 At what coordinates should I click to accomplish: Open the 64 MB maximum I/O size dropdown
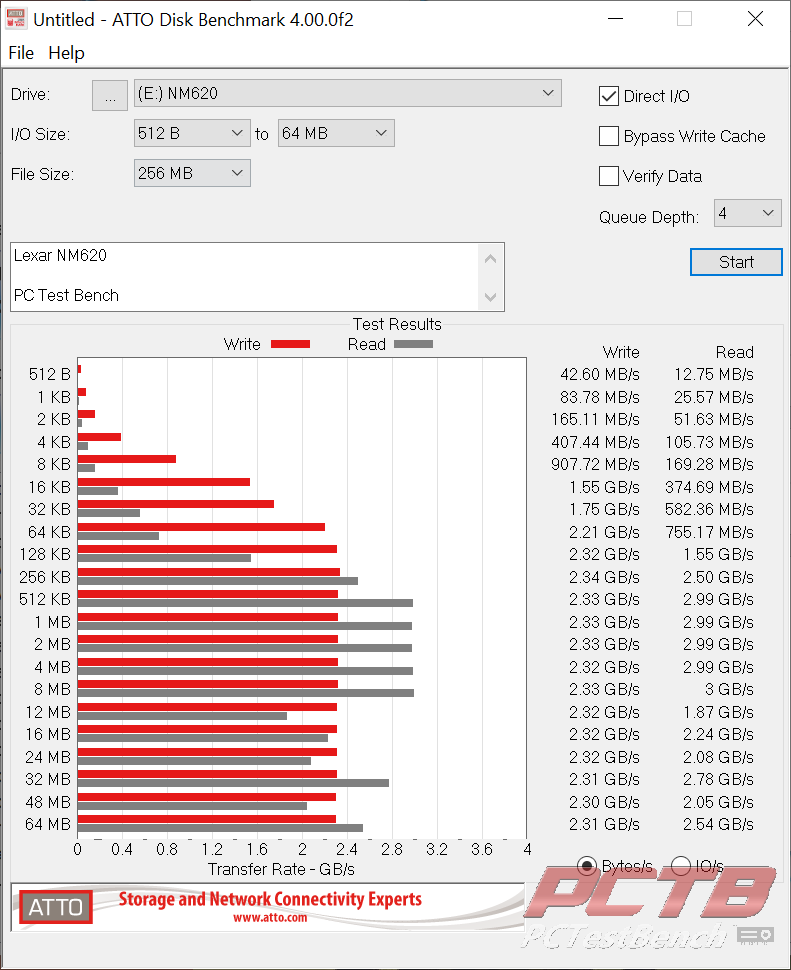335,133
